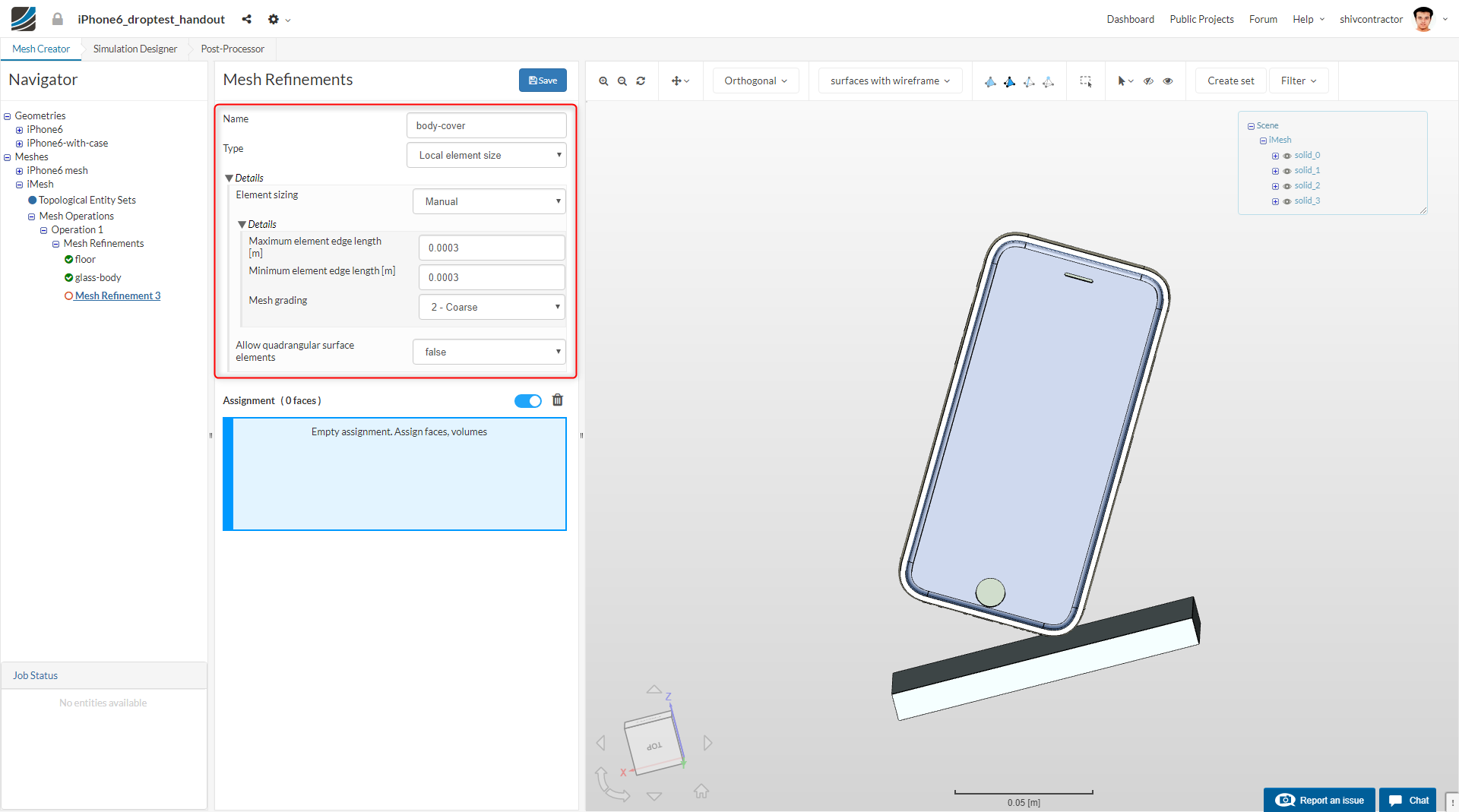Select the pick volumes tetrahedron icon
Viewport: 1459px width, 812px height.
point(990,81)
